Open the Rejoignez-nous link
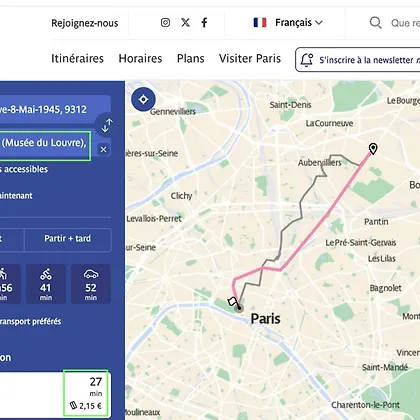Viewport: 420px width, 420px height. (85, 23)
